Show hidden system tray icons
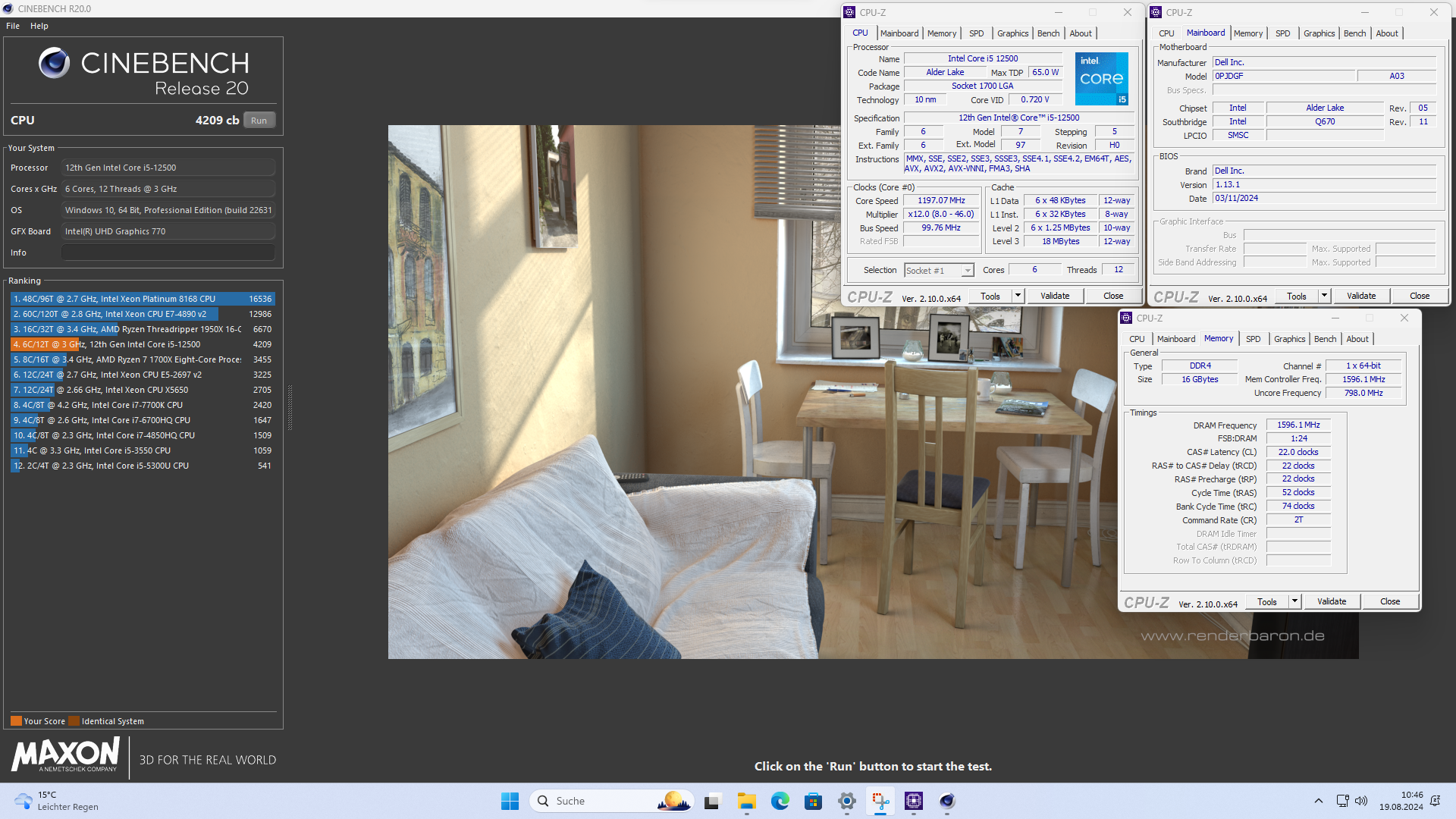 pos(1318,801)
